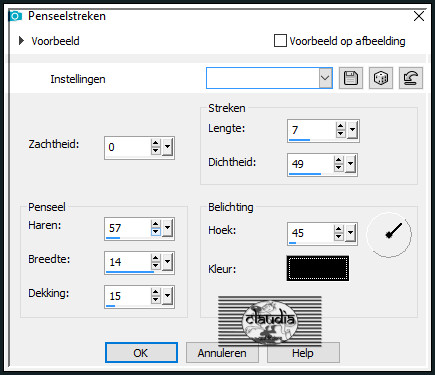435x375 pixels.
Task: Click the save preset floppy disk icon
Action: (351, 78)
